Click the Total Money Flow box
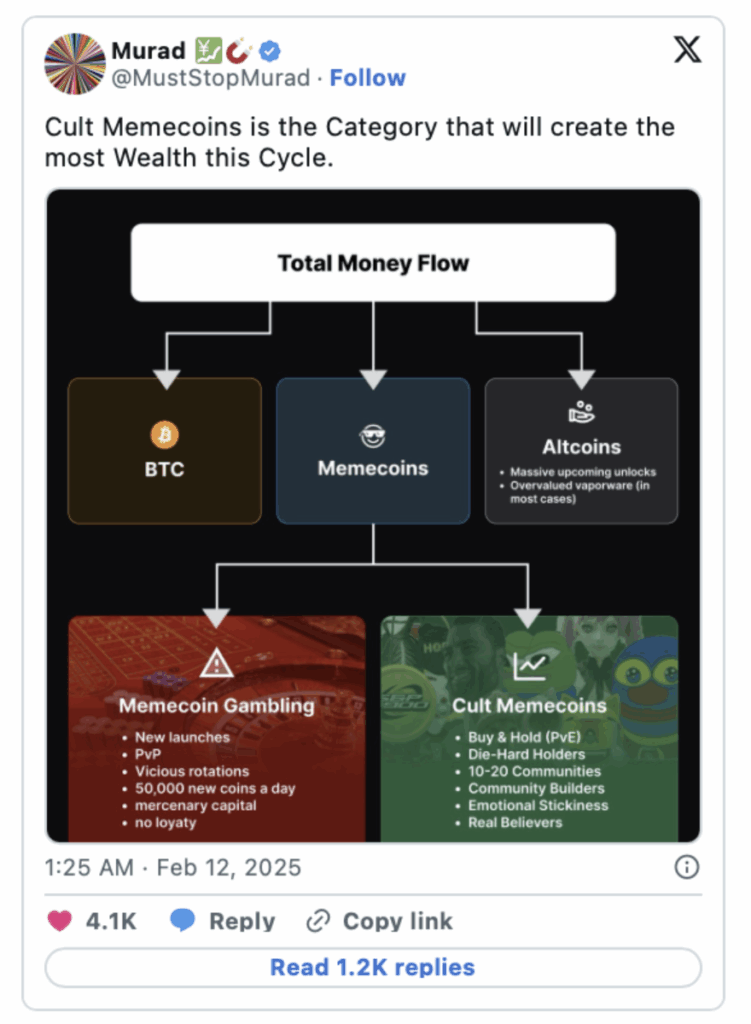The image size is (751, 1024). coord(373,263)
